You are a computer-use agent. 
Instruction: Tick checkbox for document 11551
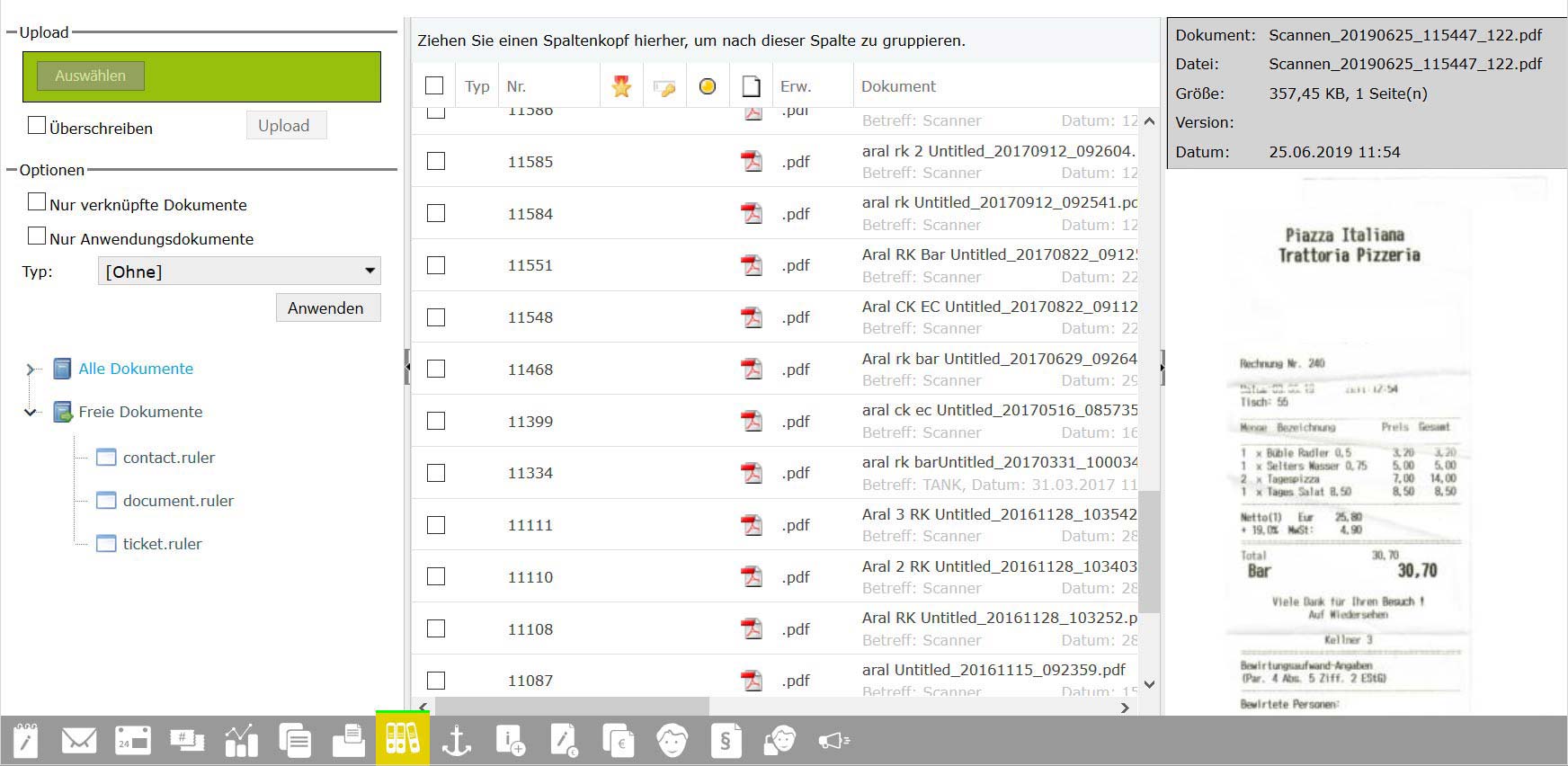(436, 265)
